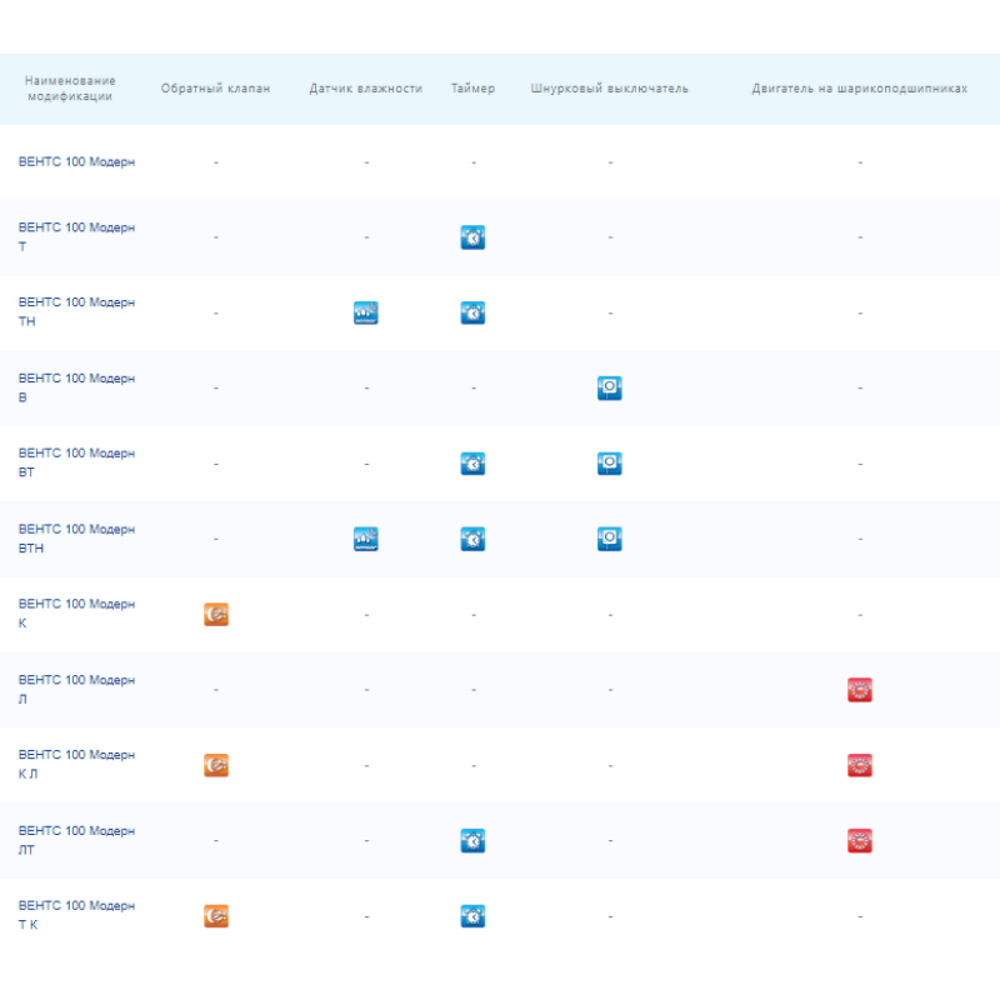1000x1000 pixels.
Task: Click backdraft valve icon in Модерн Т К row
Action: (x=216, y=916)
